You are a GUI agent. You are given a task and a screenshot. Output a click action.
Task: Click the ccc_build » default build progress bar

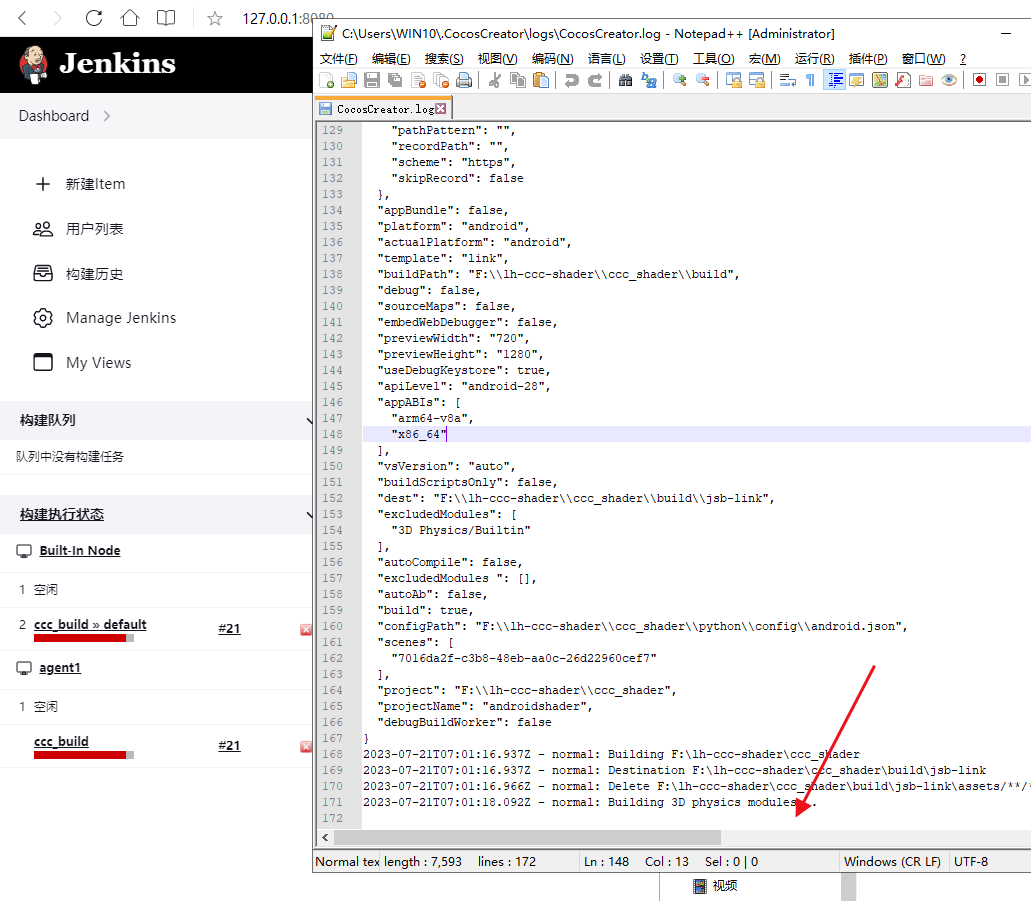[84, 638]
